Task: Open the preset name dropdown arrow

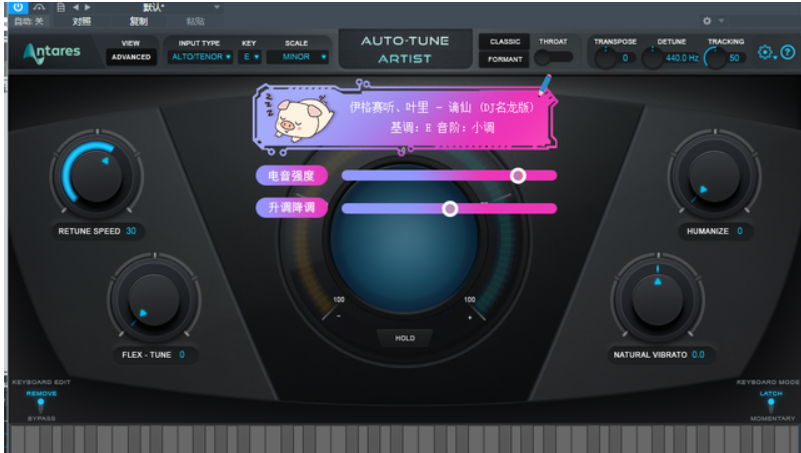Action: 217,7
